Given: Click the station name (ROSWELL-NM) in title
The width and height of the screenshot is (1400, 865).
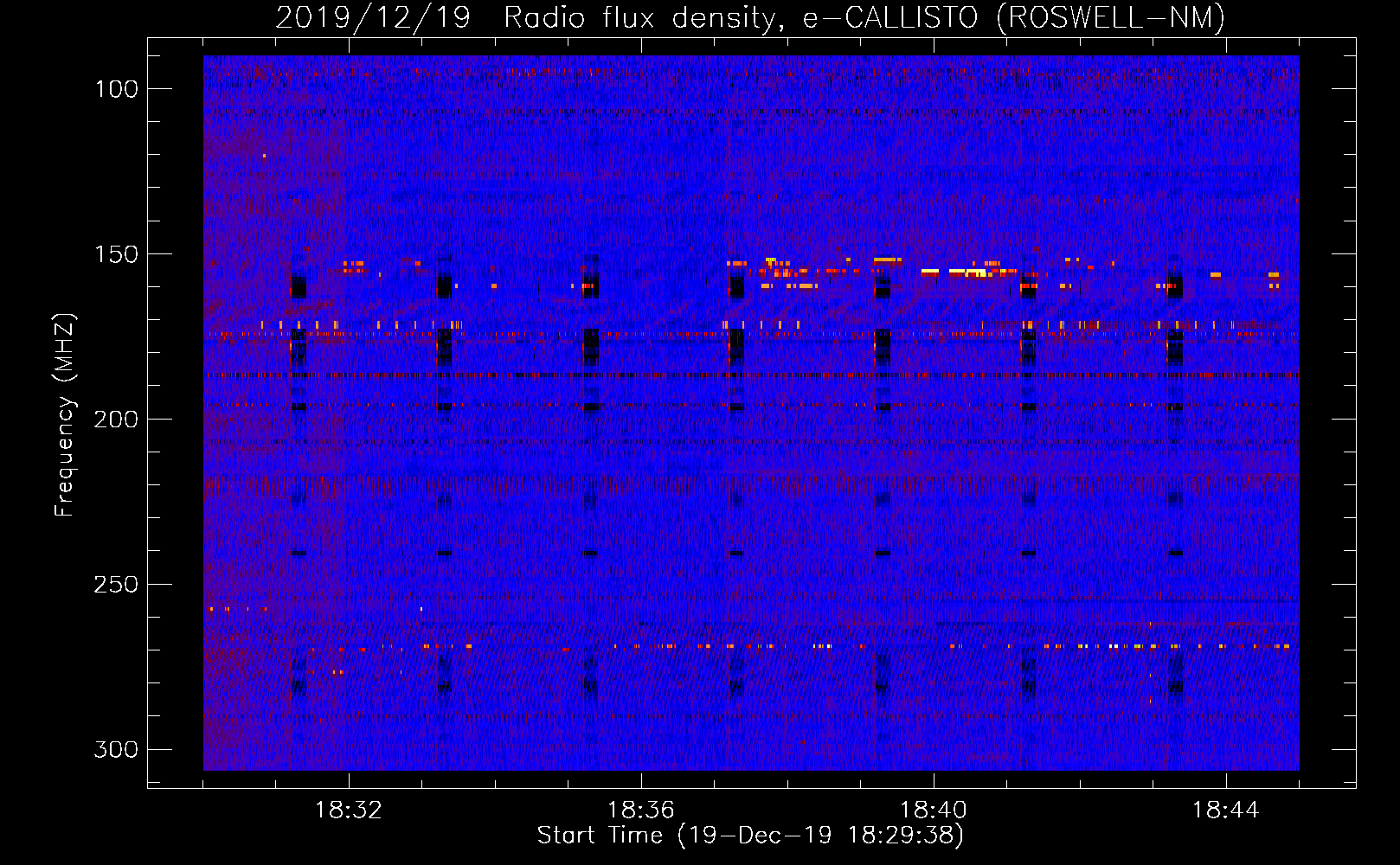Looking at the screenshot, I should click(1110, 18).
